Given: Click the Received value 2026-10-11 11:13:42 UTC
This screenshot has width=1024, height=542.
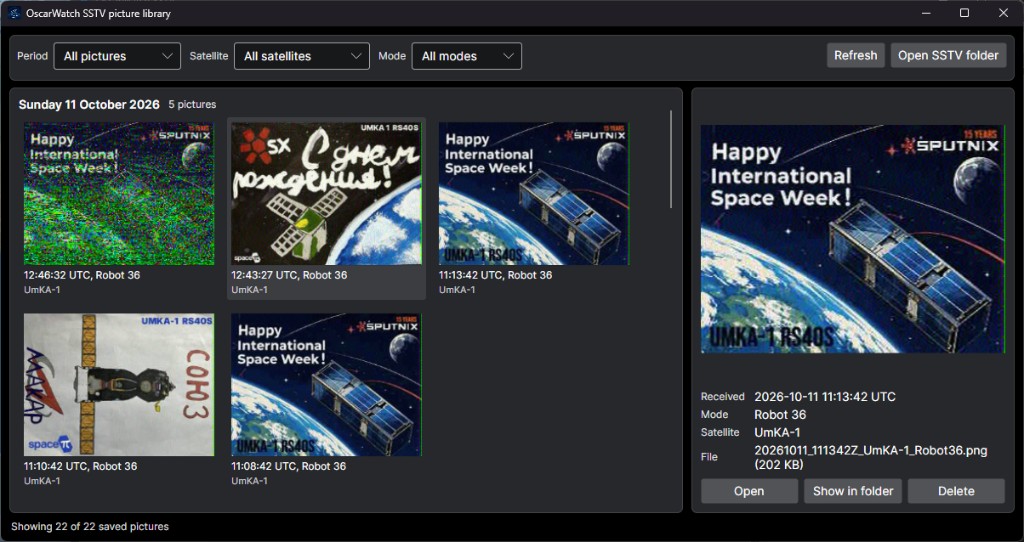Looking at the screenshot, I should click(825, 396).
